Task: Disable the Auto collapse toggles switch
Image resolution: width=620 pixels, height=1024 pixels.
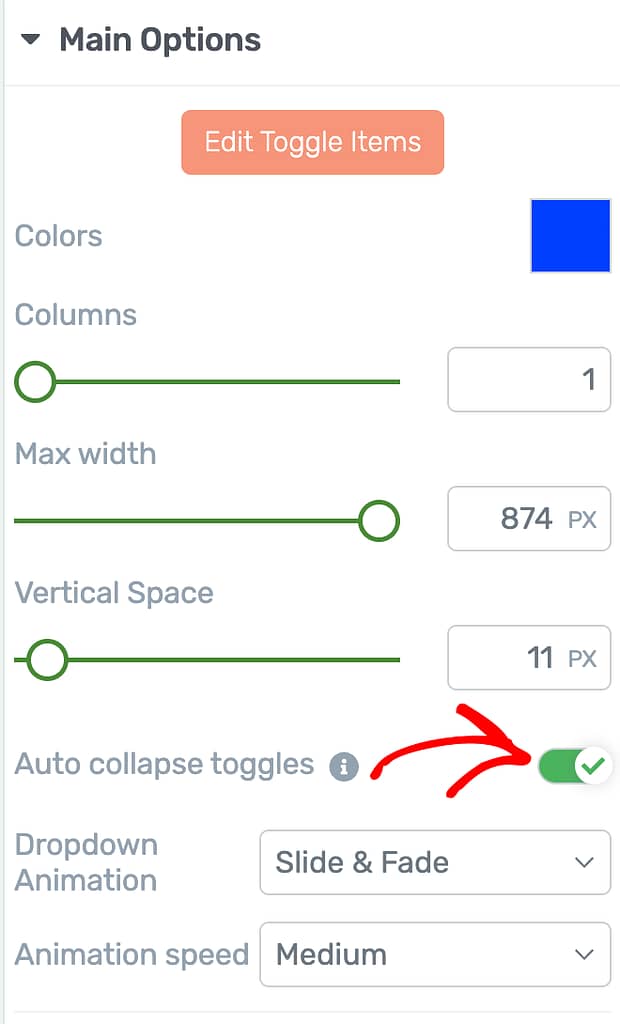Action: (575, 765)
